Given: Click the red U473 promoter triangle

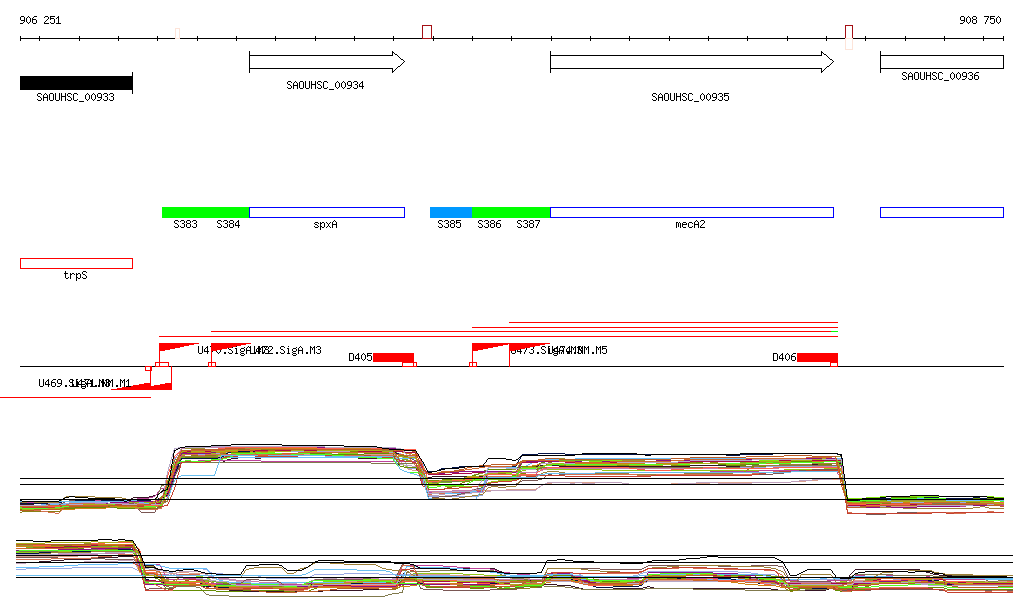Looking at the screenshot, I should [x=490, y=348].
